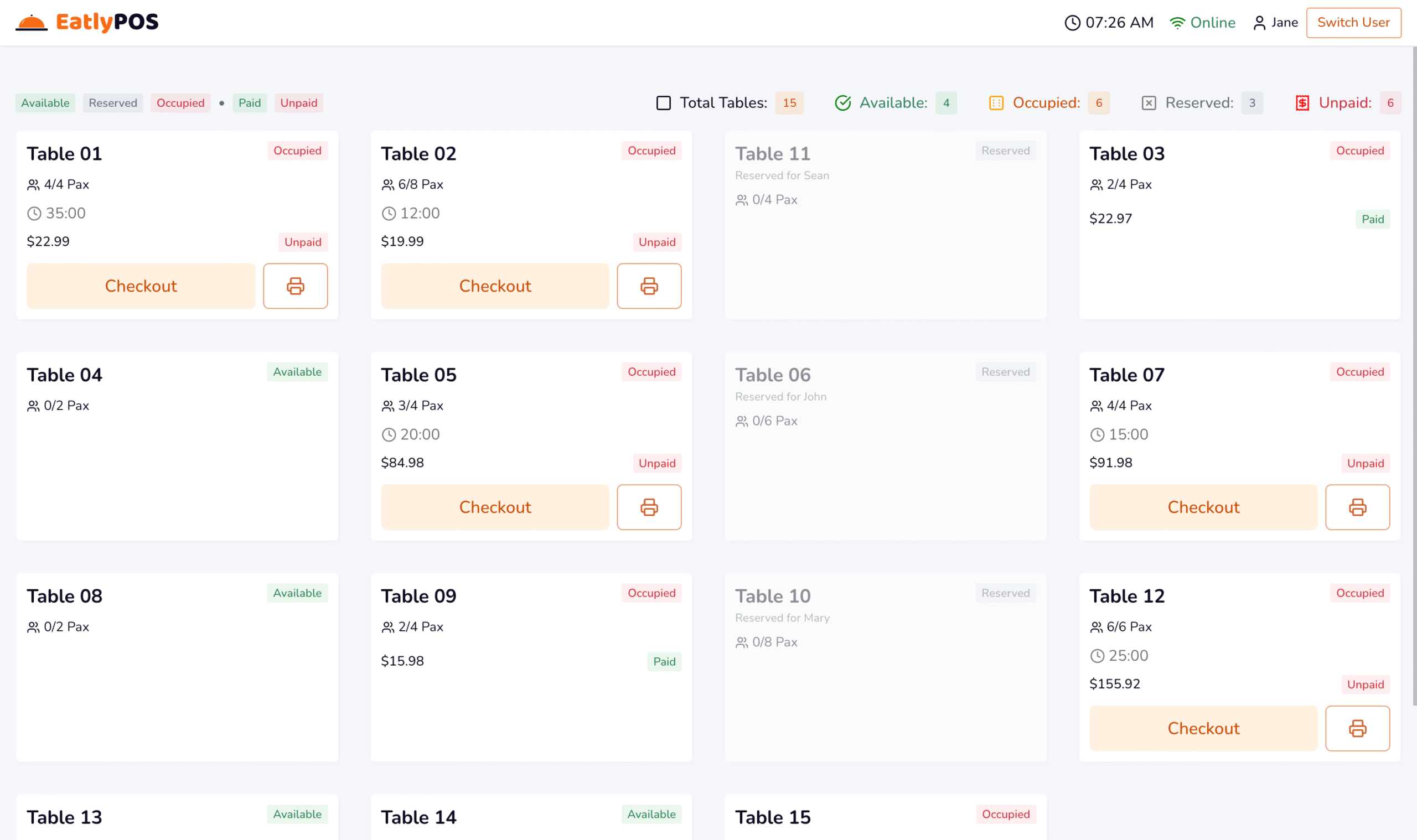1417x840 pixels.
Task: Open the Table 03 card title
Action: coord(1127,153)
